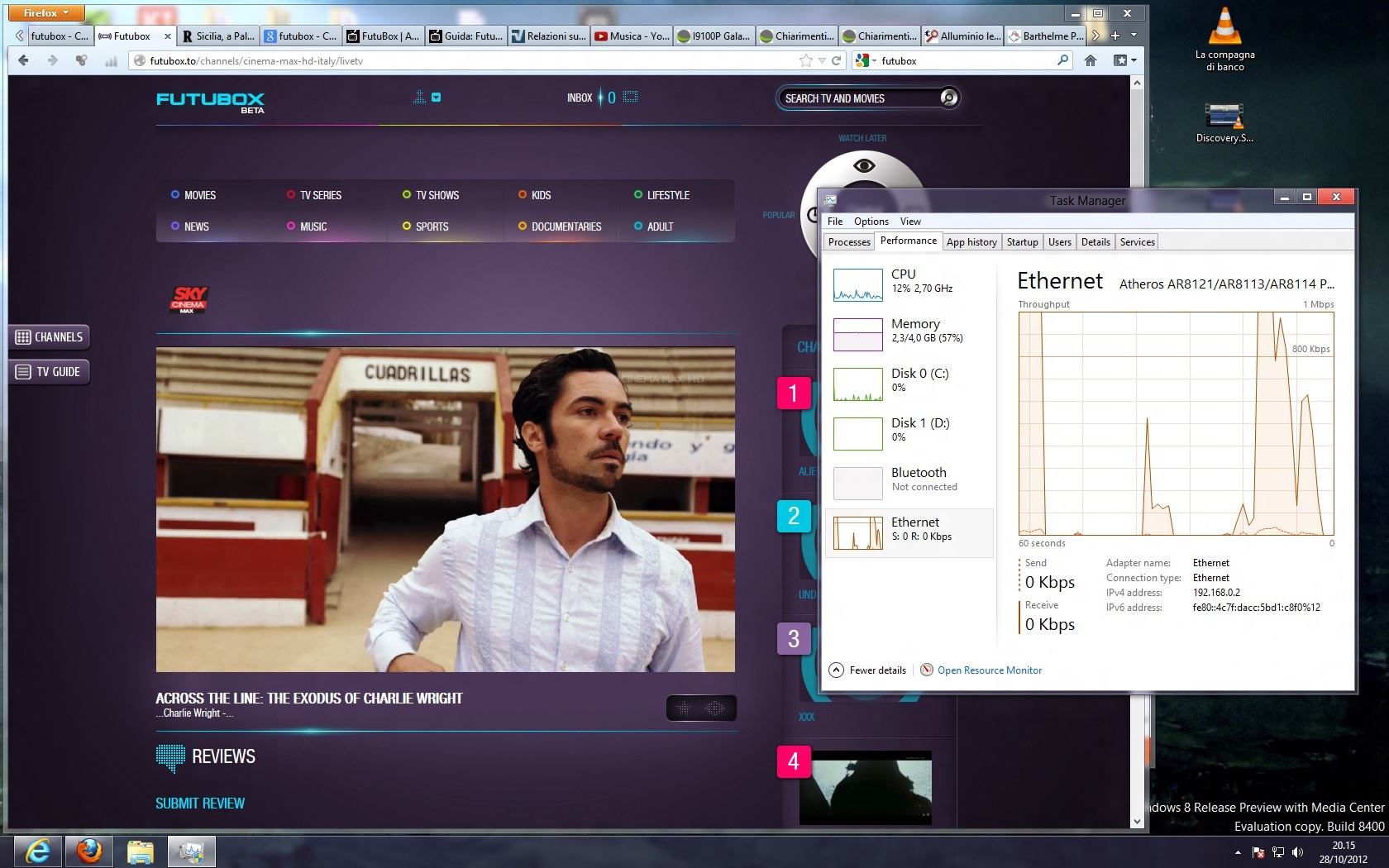The width and height of the screenshot is (1389, 868).
Task: Open Task Manager Options menu
Action: (x=871, y=221)
